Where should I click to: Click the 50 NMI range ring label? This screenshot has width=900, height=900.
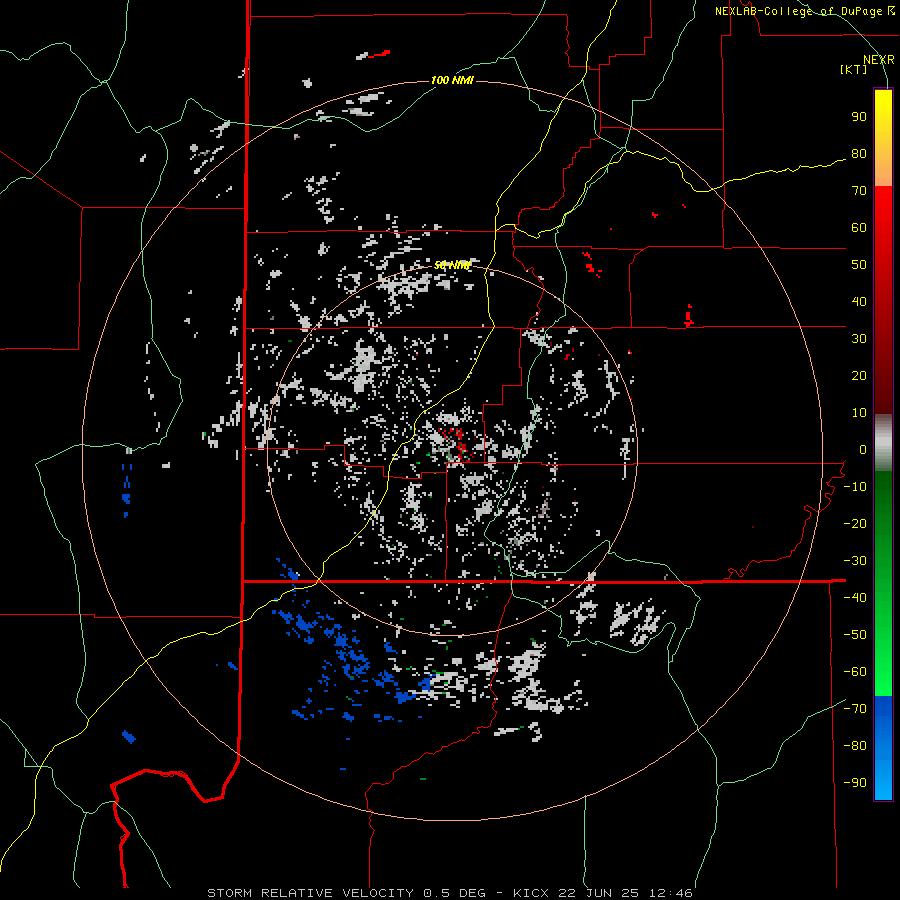pos(452,265)
